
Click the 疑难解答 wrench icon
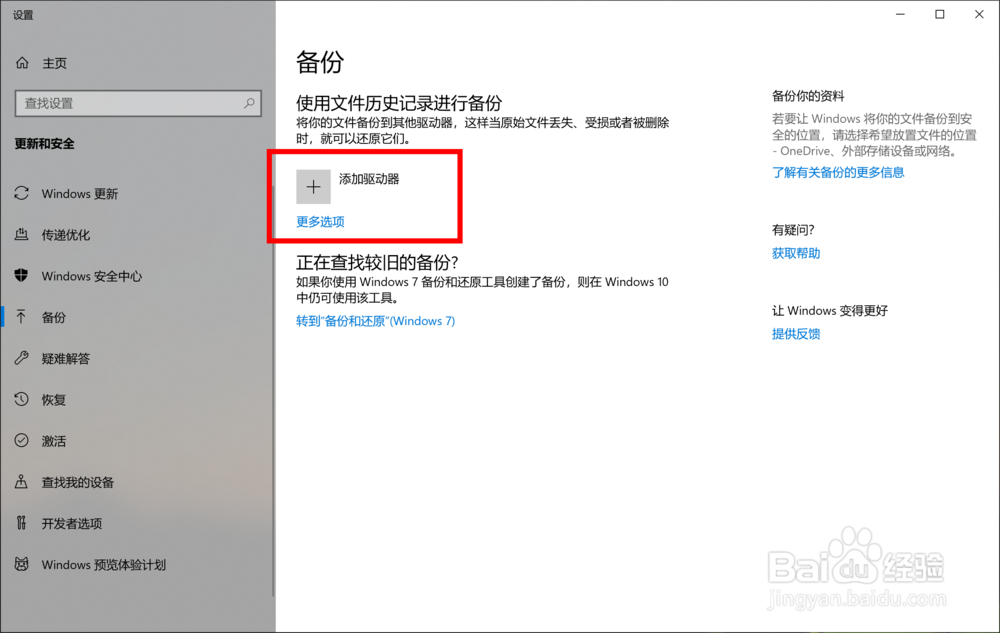coord(22,358)
